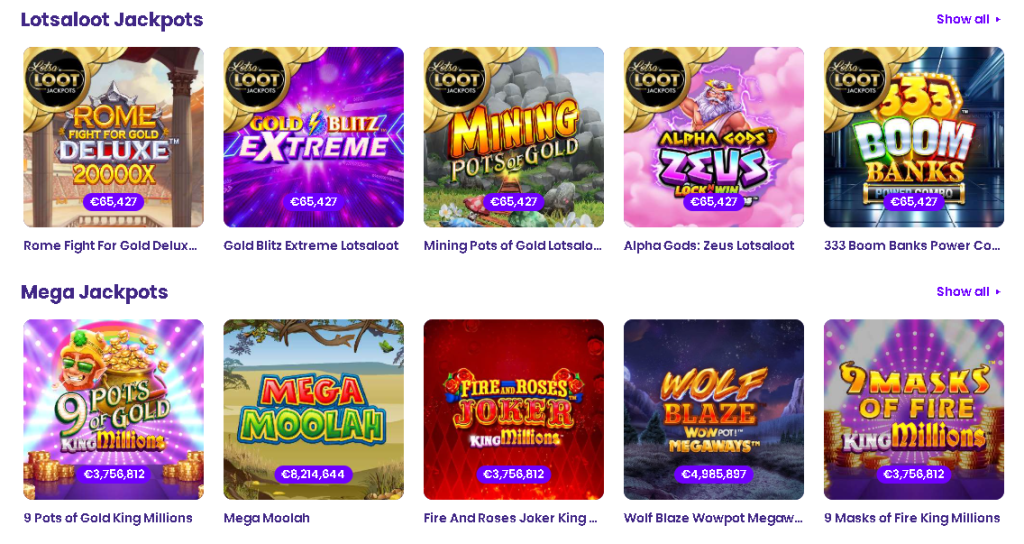Click the €8,214,644 jackpot badge on Mega Moolah
Image resolution: width=1024 pixels, height=544 pixels.
313,474
